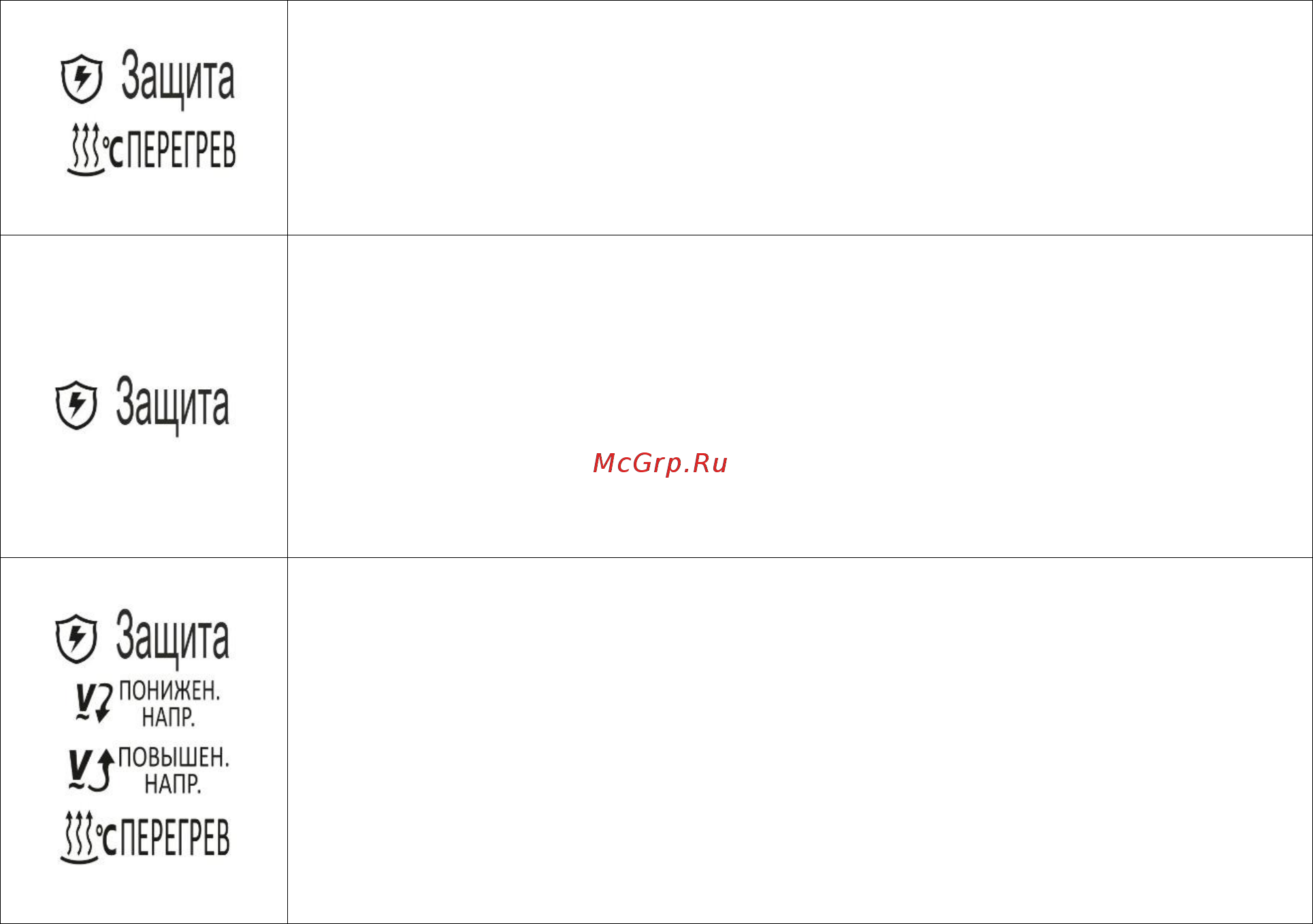Open the McGrp.Ru watermark link

[x=660, y=463]
